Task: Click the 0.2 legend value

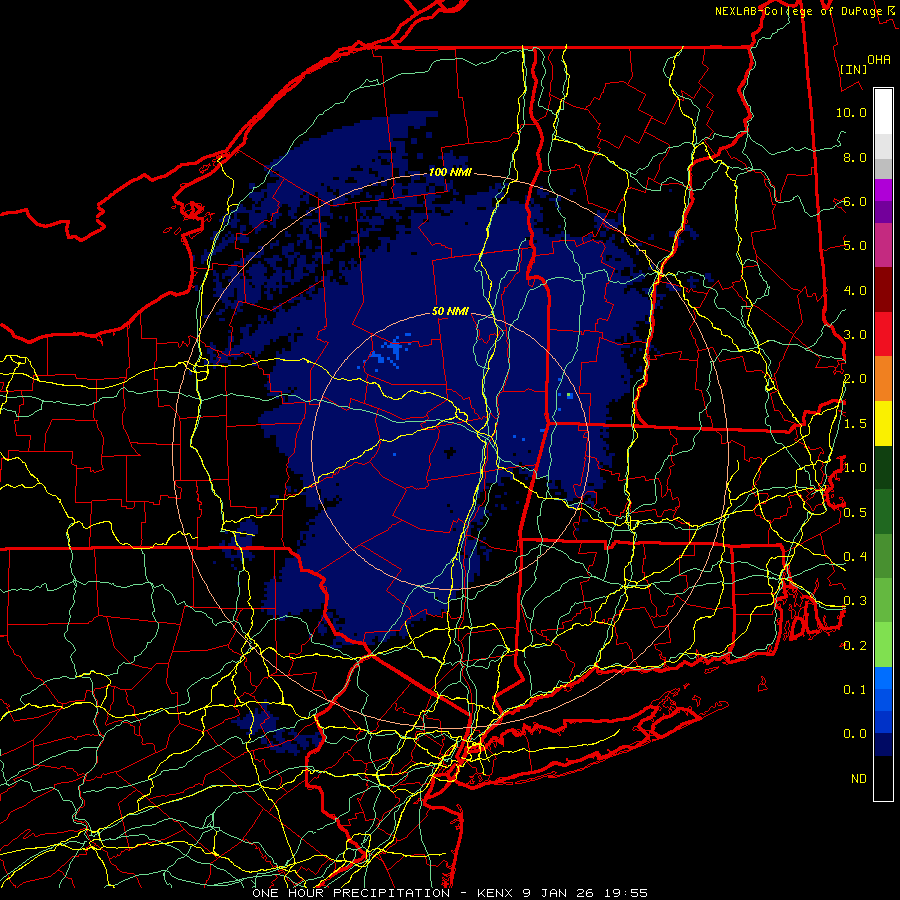Action: 855,645
